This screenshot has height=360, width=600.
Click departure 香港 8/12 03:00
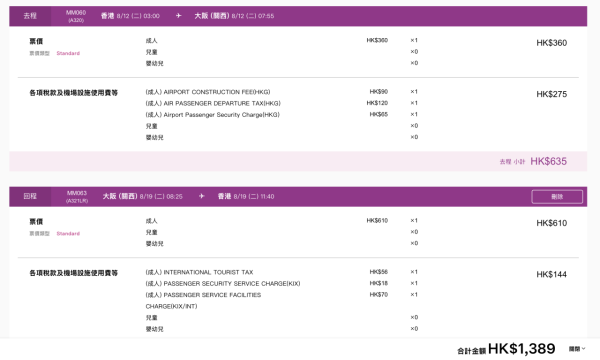coord(130,16)
